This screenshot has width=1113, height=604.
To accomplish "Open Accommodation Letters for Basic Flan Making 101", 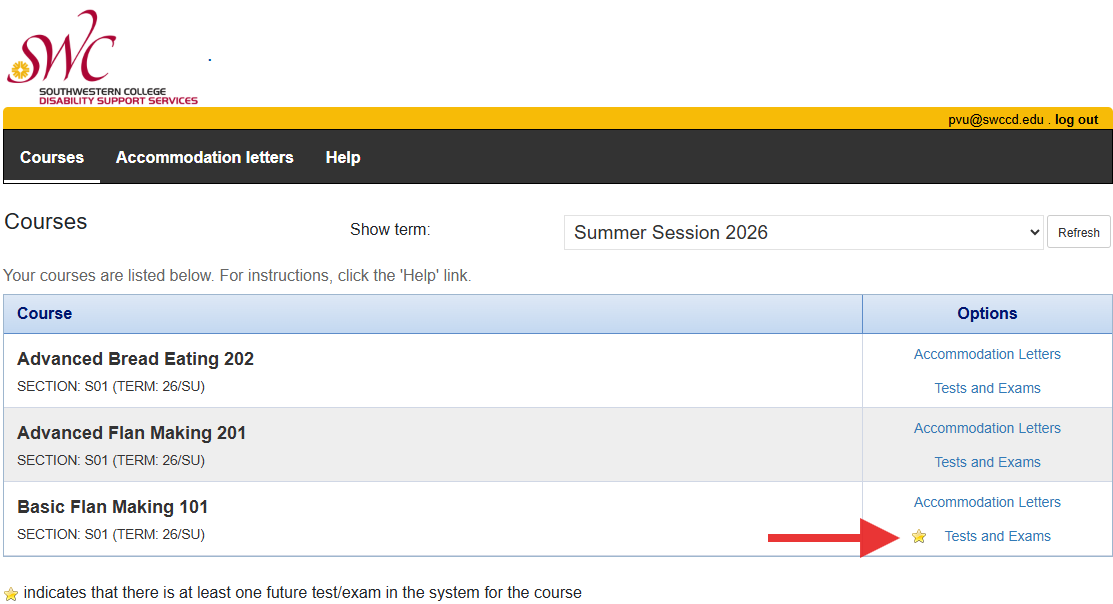I will [x=987, y=502].
